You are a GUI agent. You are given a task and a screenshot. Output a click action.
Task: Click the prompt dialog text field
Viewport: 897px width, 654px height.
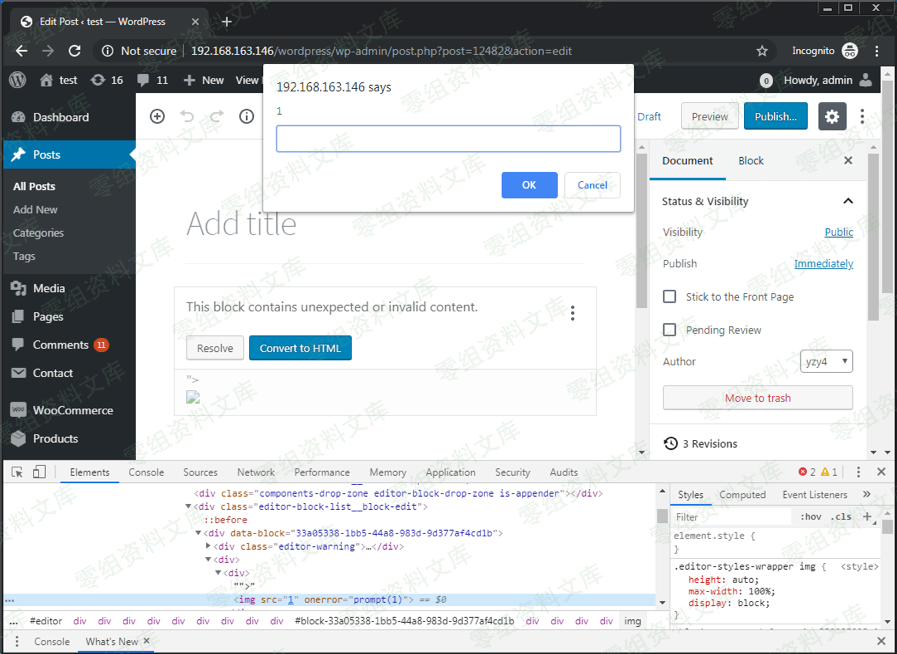(448, 139)
